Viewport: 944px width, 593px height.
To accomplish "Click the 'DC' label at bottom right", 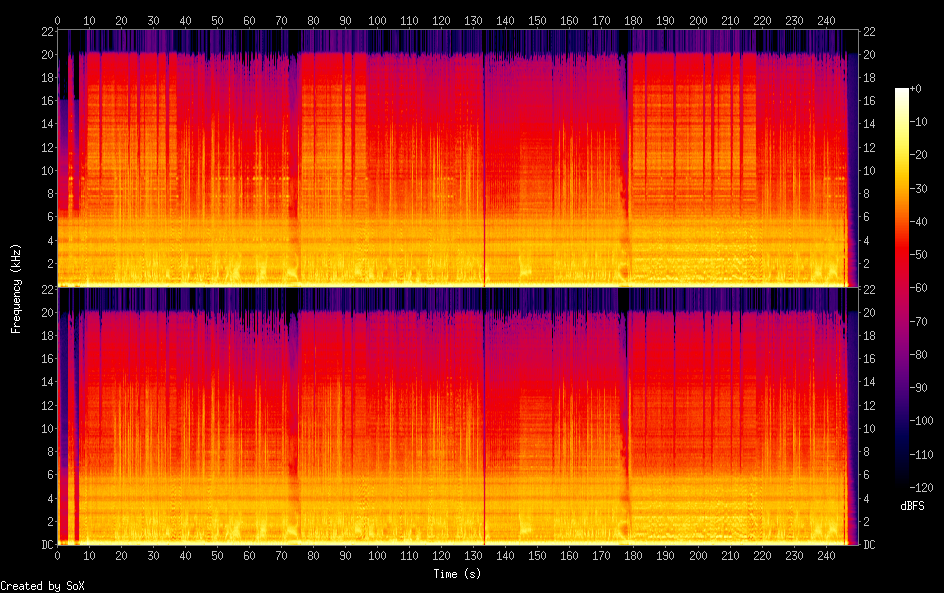I will click(870, 545).
